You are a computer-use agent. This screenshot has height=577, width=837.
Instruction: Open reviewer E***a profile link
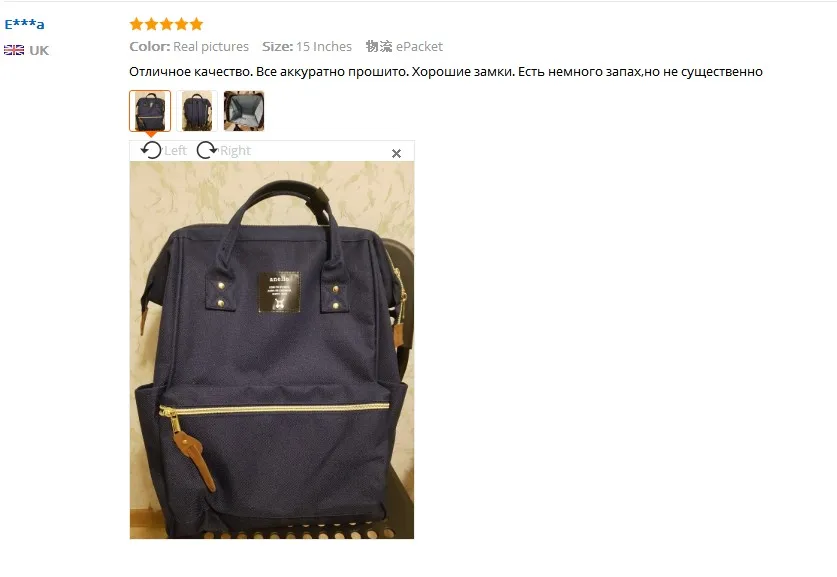point(25,24)
